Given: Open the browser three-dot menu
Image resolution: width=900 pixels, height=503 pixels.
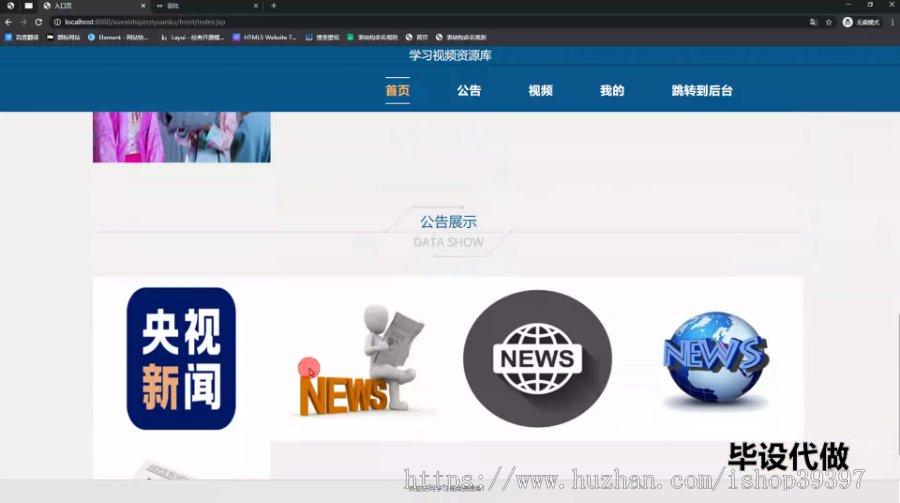Looking at the screenshot, I should pos(893,22).
